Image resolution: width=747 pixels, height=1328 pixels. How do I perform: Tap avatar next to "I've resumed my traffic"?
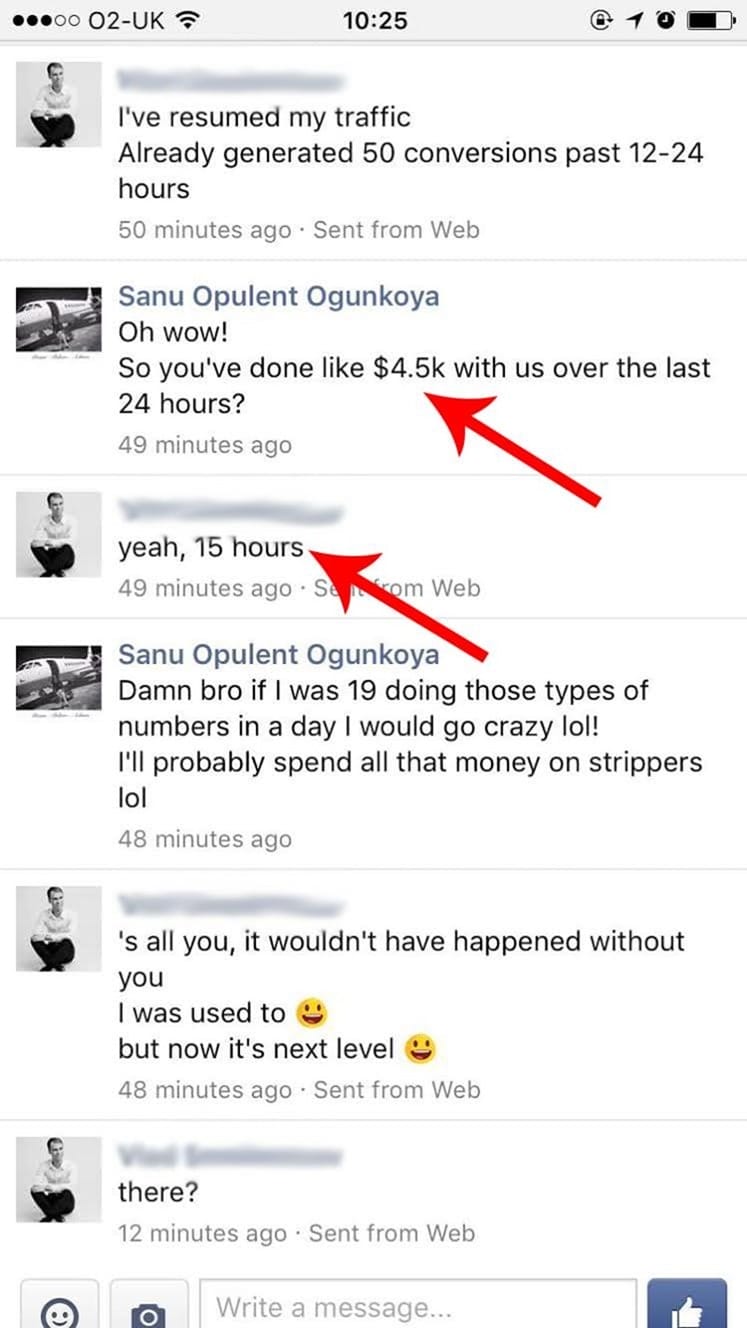pos(59,104)
